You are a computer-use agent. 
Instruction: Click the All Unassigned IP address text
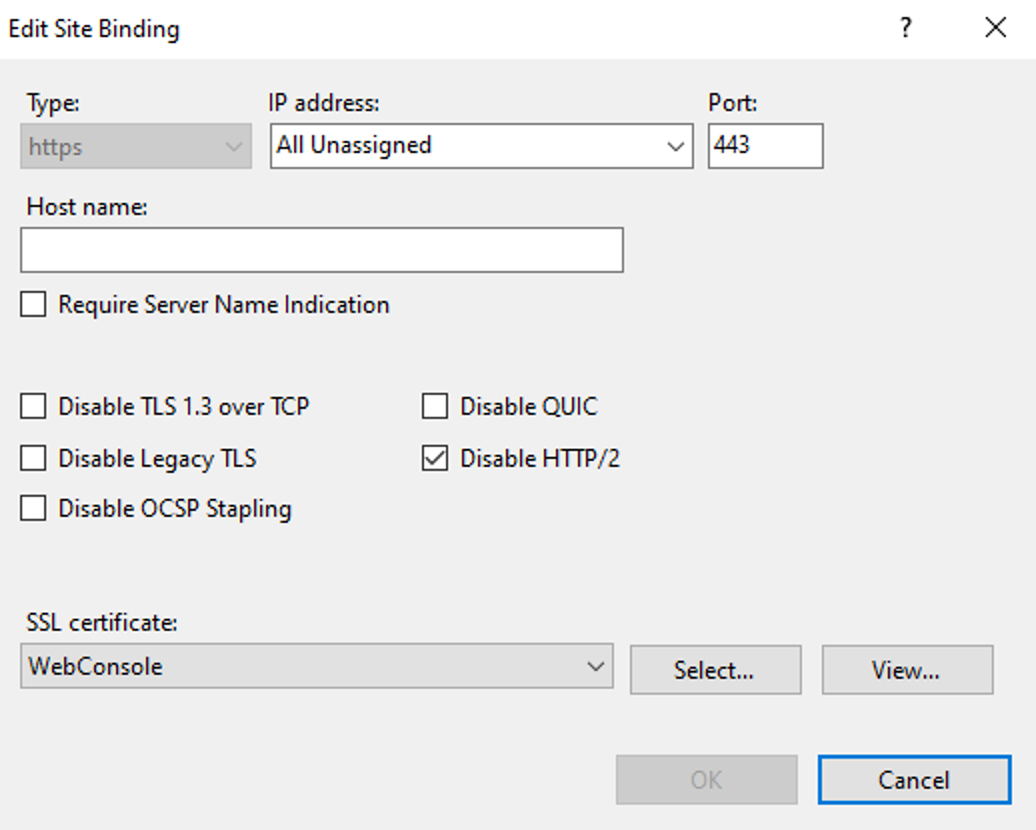tap(355, 146)
